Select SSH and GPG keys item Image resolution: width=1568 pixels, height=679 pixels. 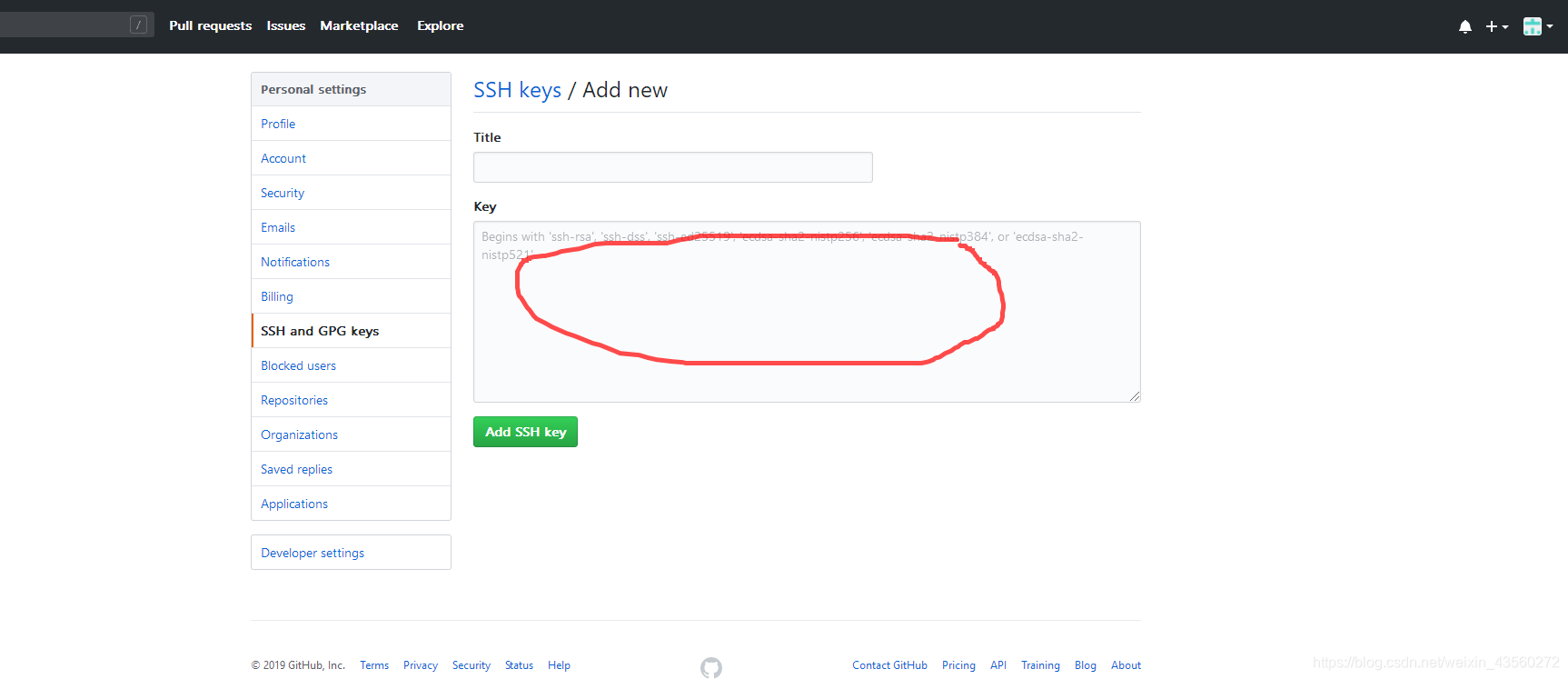[x=351, y=331]
